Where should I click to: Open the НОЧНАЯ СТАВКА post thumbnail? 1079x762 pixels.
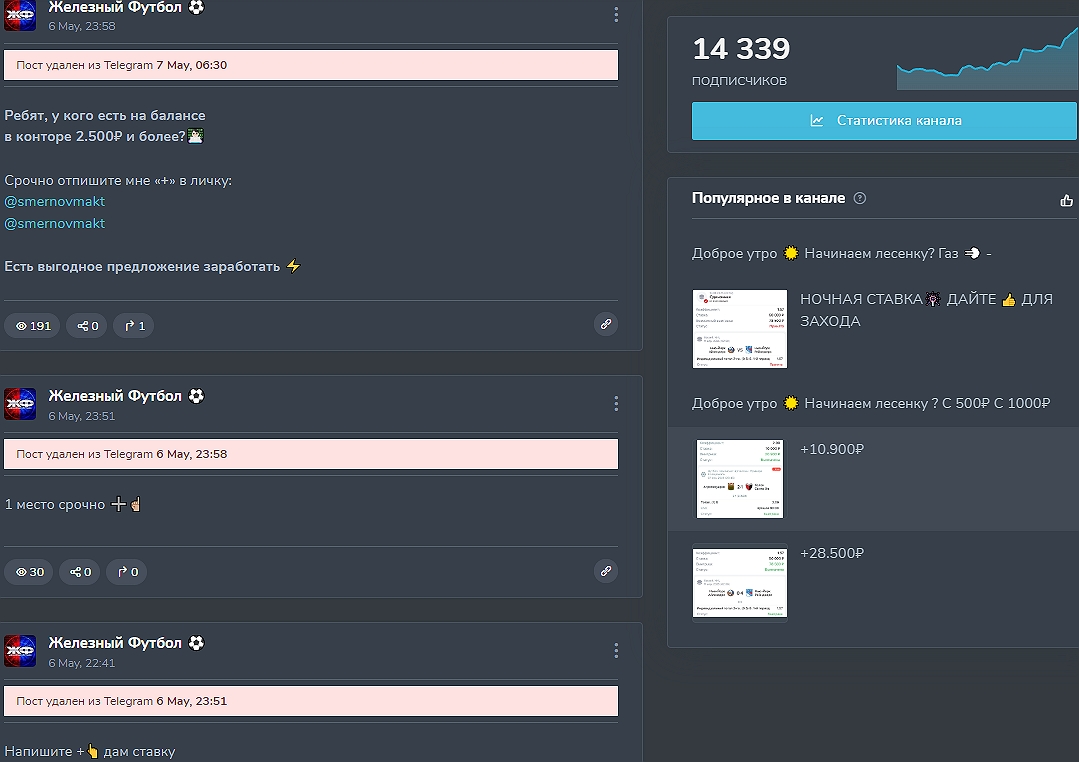pos(740,329)
